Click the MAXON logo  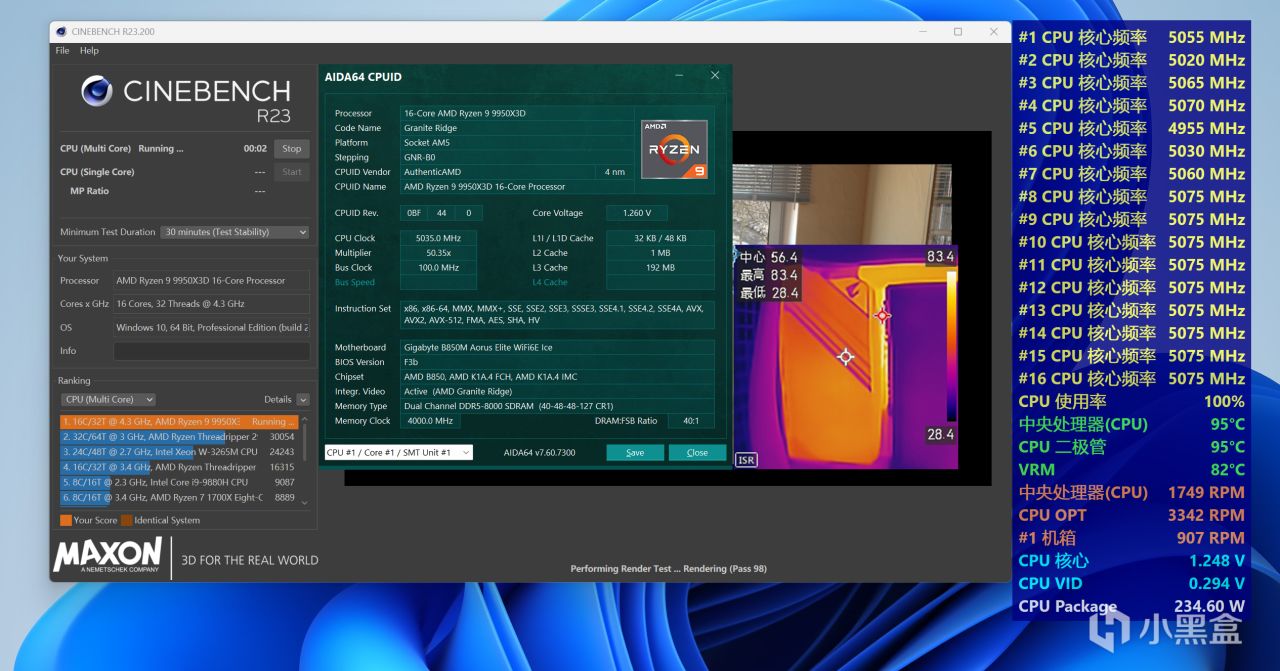click(x=108, y=555)
